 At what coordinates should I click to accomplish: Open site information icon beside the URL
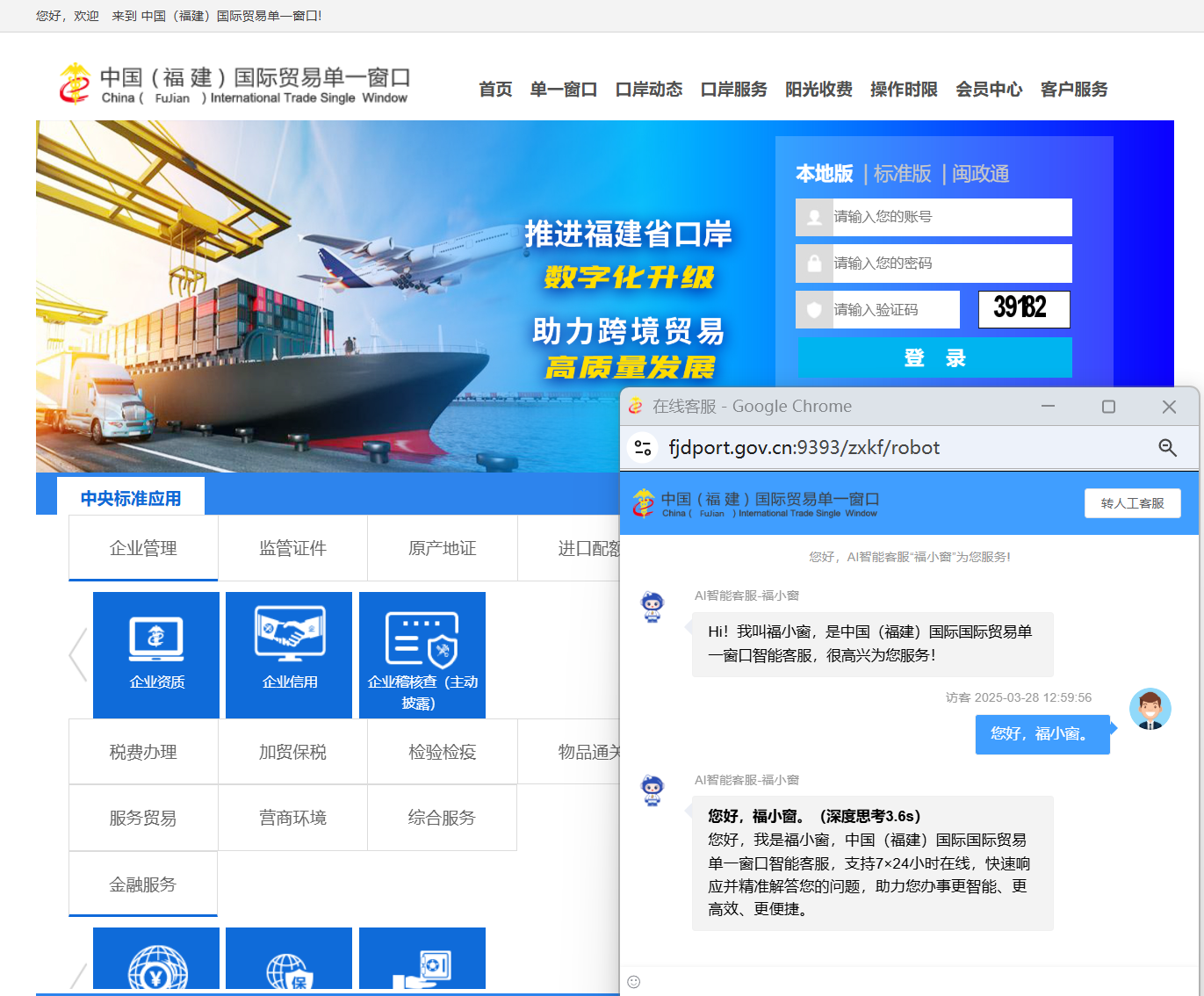click(643, 448)
